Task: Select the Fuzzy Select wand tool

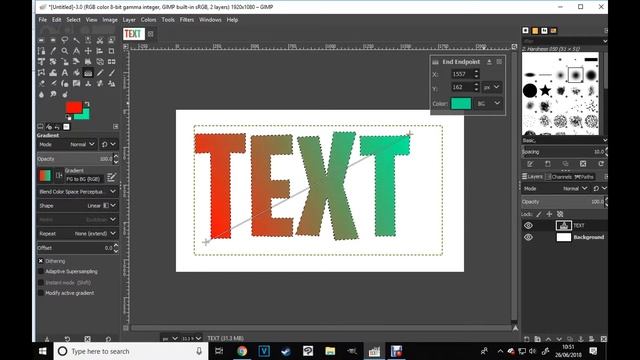Action: (x=76, y=40)
